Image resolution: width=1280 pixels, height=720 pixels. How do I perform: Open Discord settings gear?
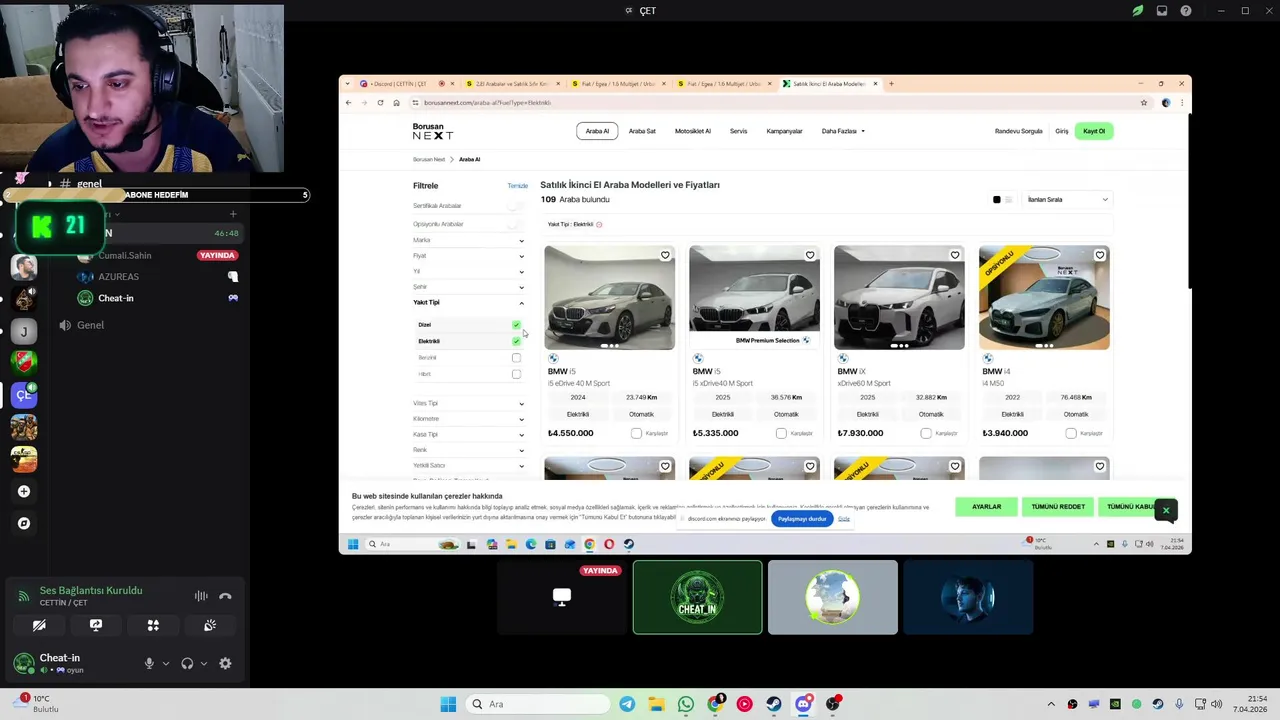pyautogui.click(x=225, y=663)
